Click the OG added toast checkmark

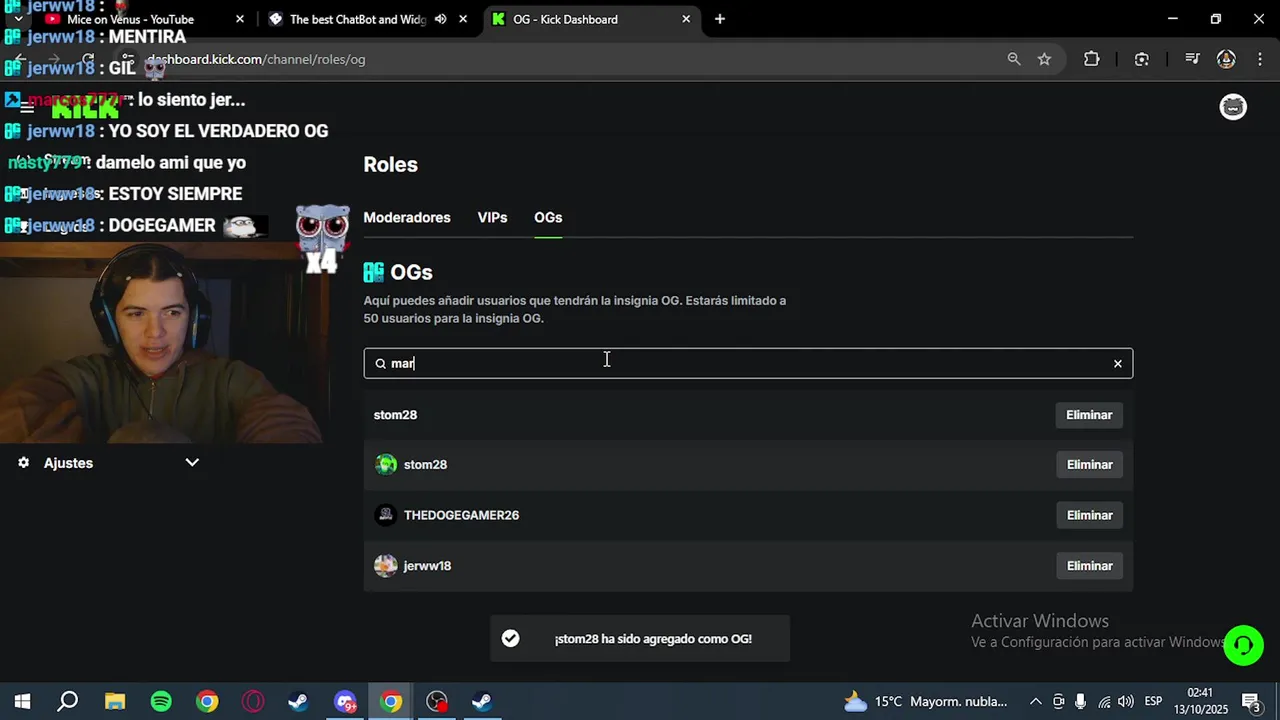(510, 638)
